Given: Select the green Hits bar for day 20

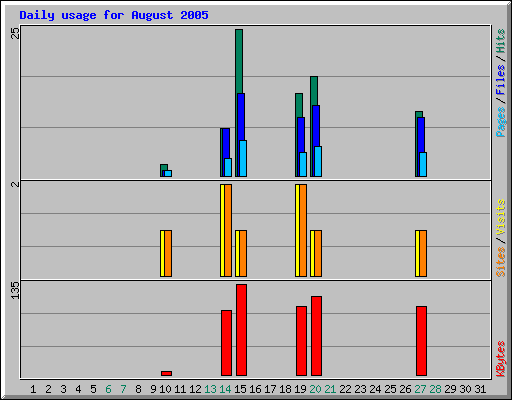Looking at the screenshot, I should coord(314,91).
